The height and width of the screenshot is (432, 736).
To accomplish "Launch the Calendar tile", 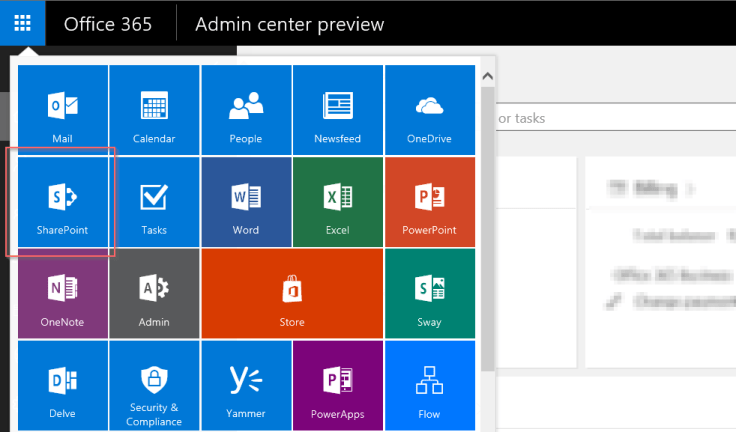I will click(x=154, y=110).
